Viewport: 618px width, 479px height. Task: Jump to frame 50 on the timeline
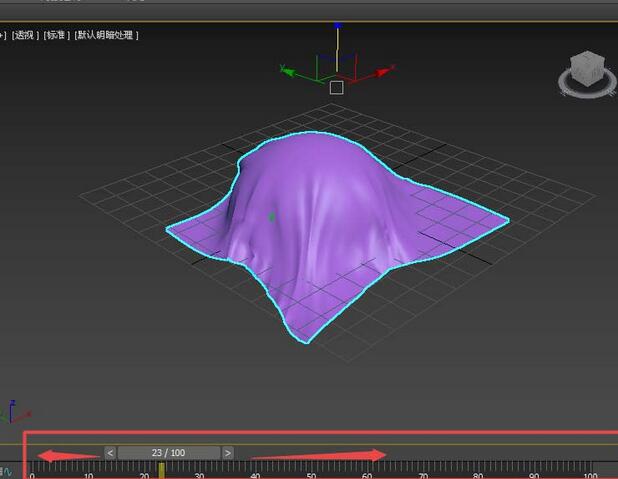(x=312, y=471)
